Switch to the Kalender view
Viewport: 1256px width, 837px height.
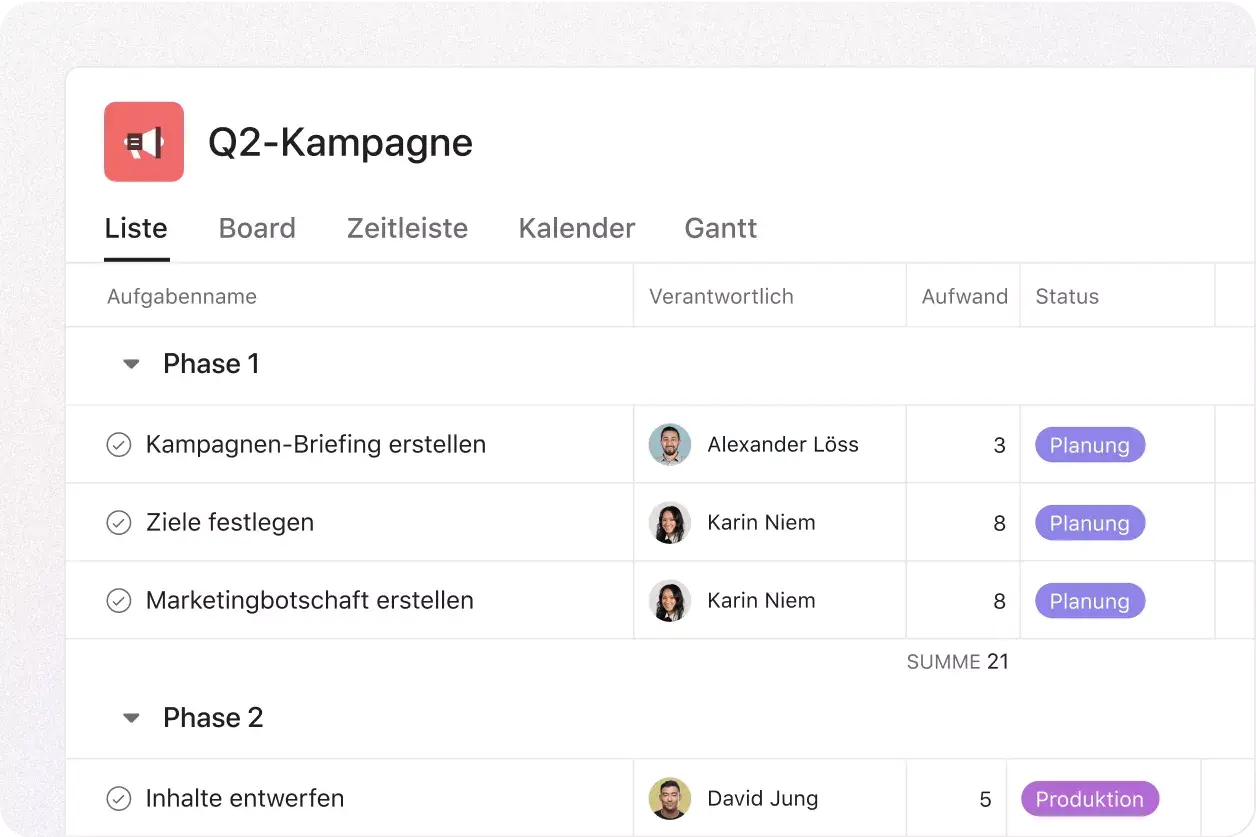(576, 228)
